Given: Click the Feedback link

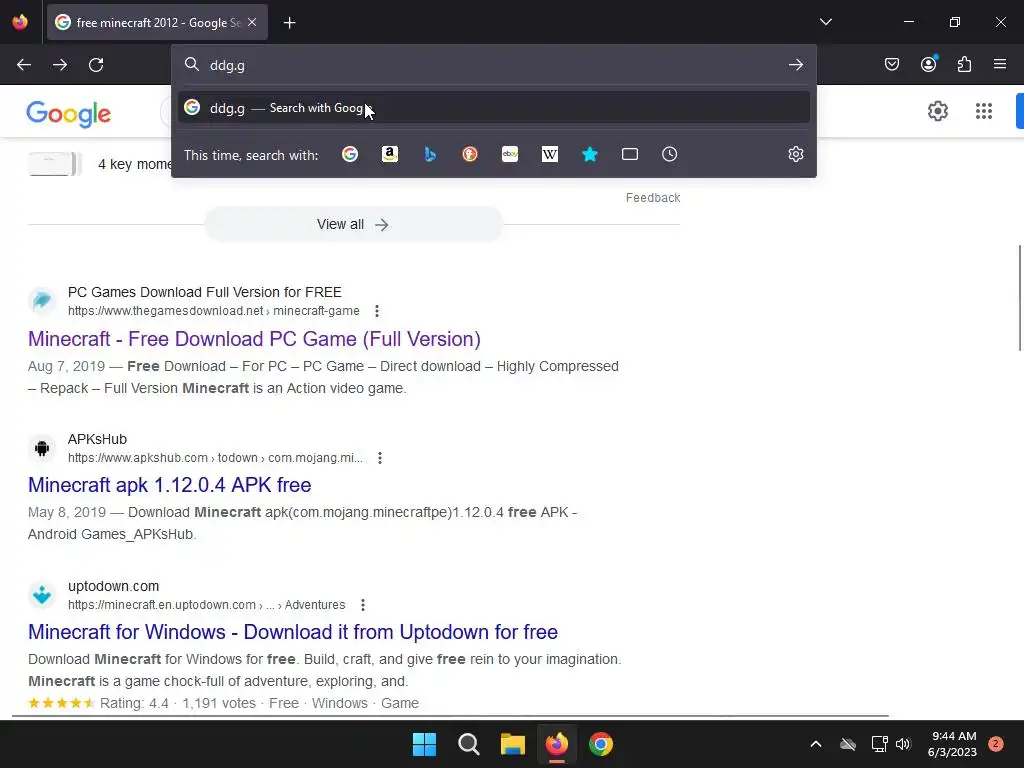Looking at the screenshot, I should click(x=653, y=198).
